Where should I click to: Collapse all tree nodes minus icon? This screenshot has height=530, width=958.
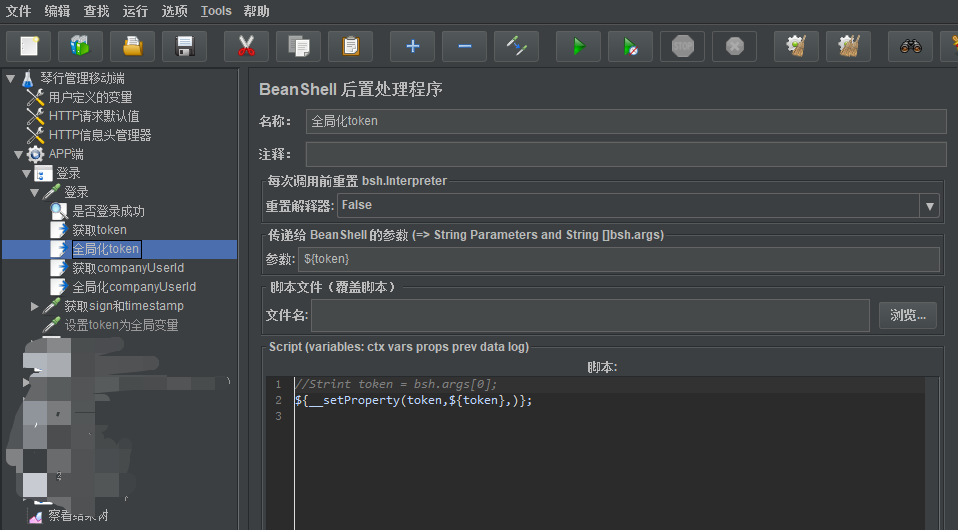click(x=464, y=46)
